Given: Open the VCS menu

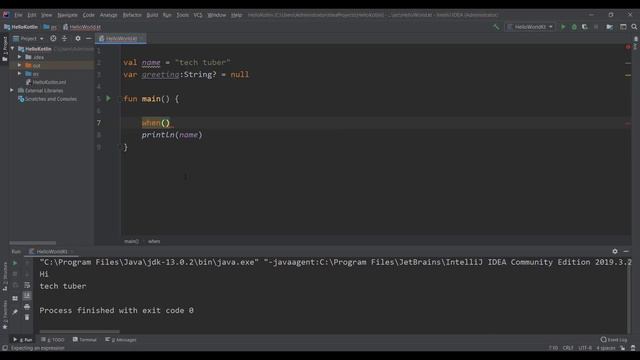Looking at the screenshot, I should pyautogui.click(x=198, y=15).
